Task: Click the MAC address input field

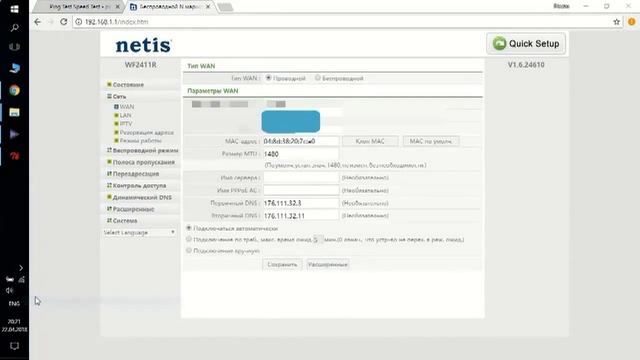Action: (301, 141)
